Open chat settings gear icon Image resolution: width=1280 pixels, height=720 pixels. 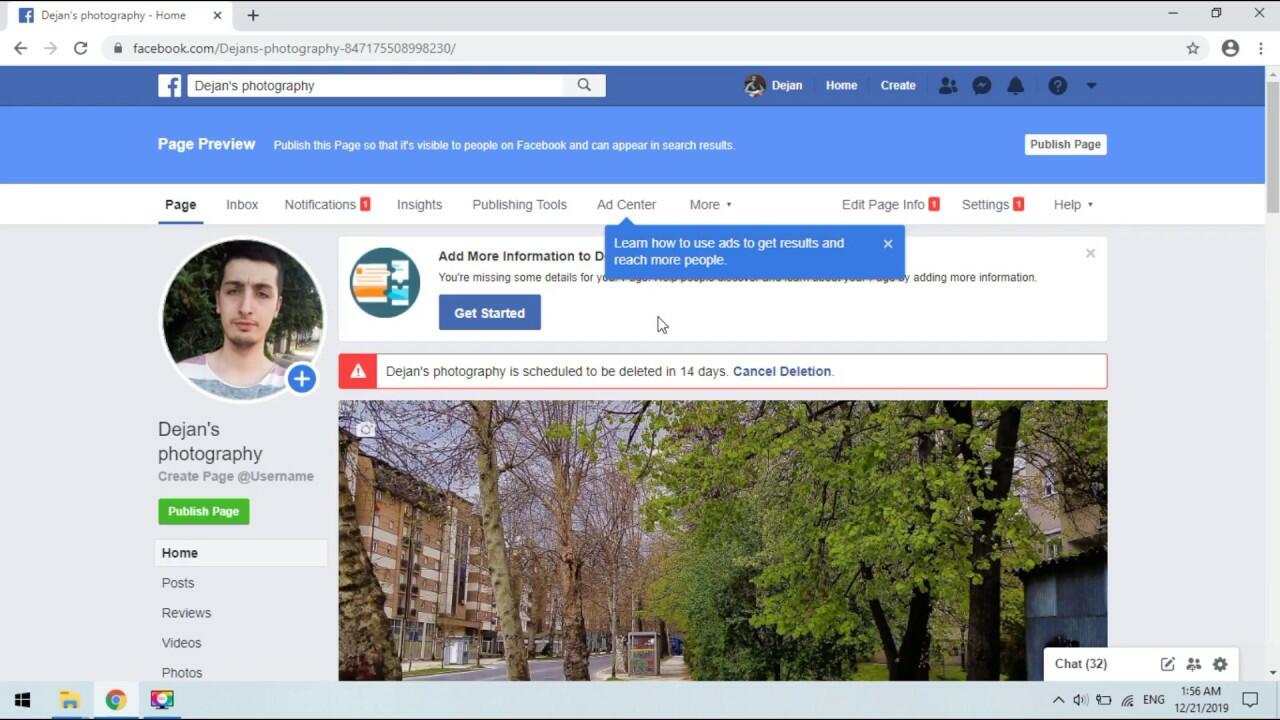tap(1220, 664)
